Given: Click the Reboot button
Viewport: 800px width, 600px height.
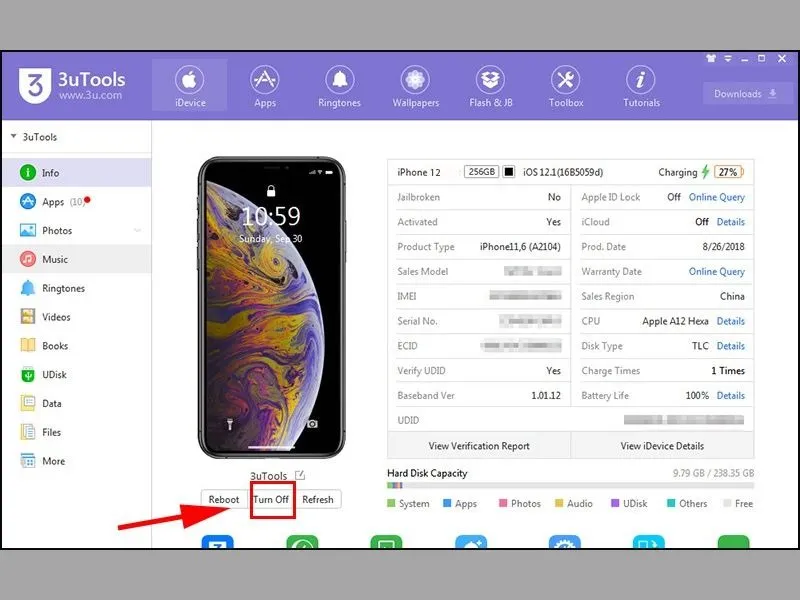Looking at the screenshot, I should tap(223, 499).
